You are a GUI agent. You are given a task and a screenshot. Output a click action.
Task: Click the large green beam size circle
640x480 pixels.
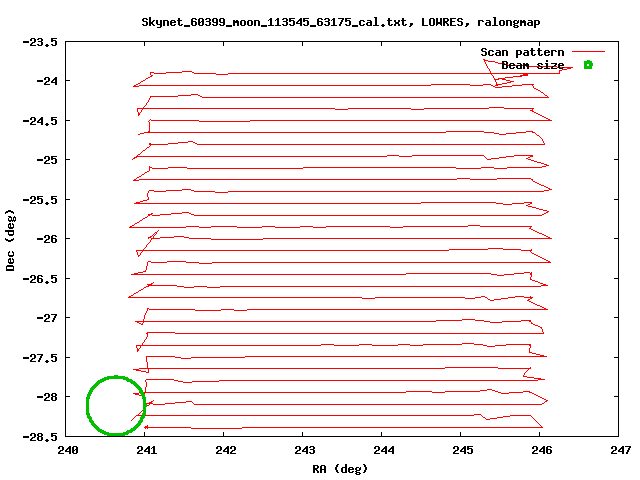[x=116, y=405]
